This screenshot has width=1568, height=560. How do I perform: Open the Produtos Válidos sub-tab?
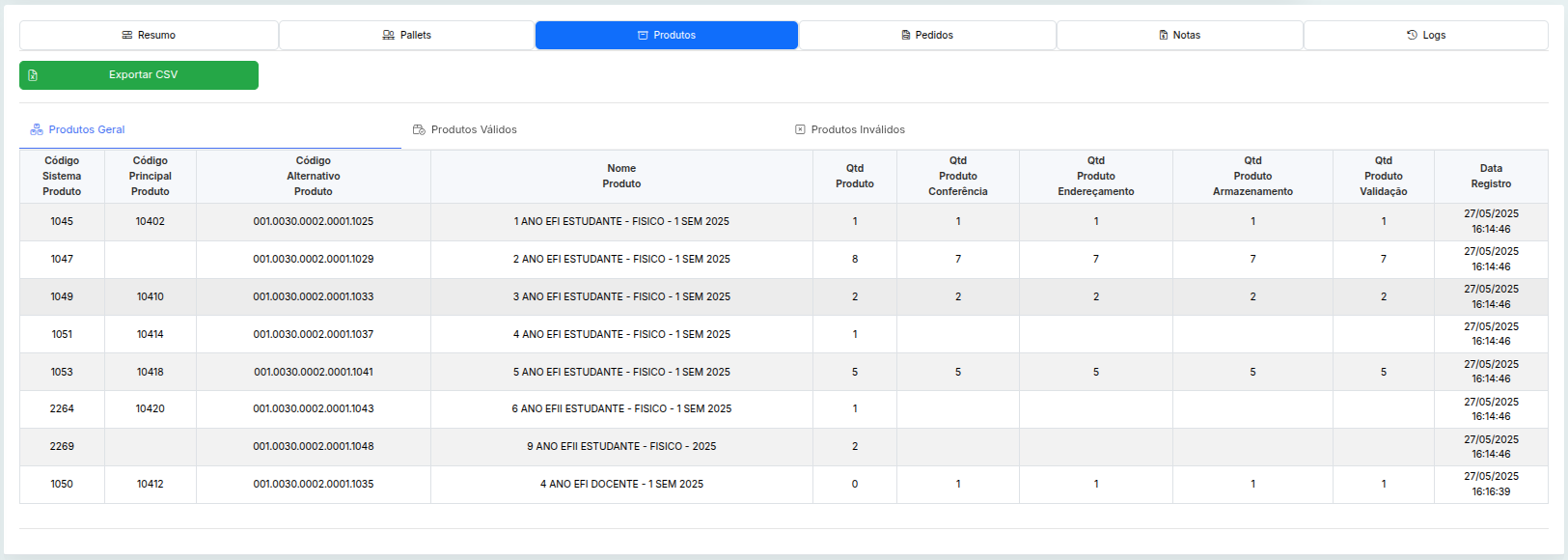pyautogui.click(x=473, y=129)
